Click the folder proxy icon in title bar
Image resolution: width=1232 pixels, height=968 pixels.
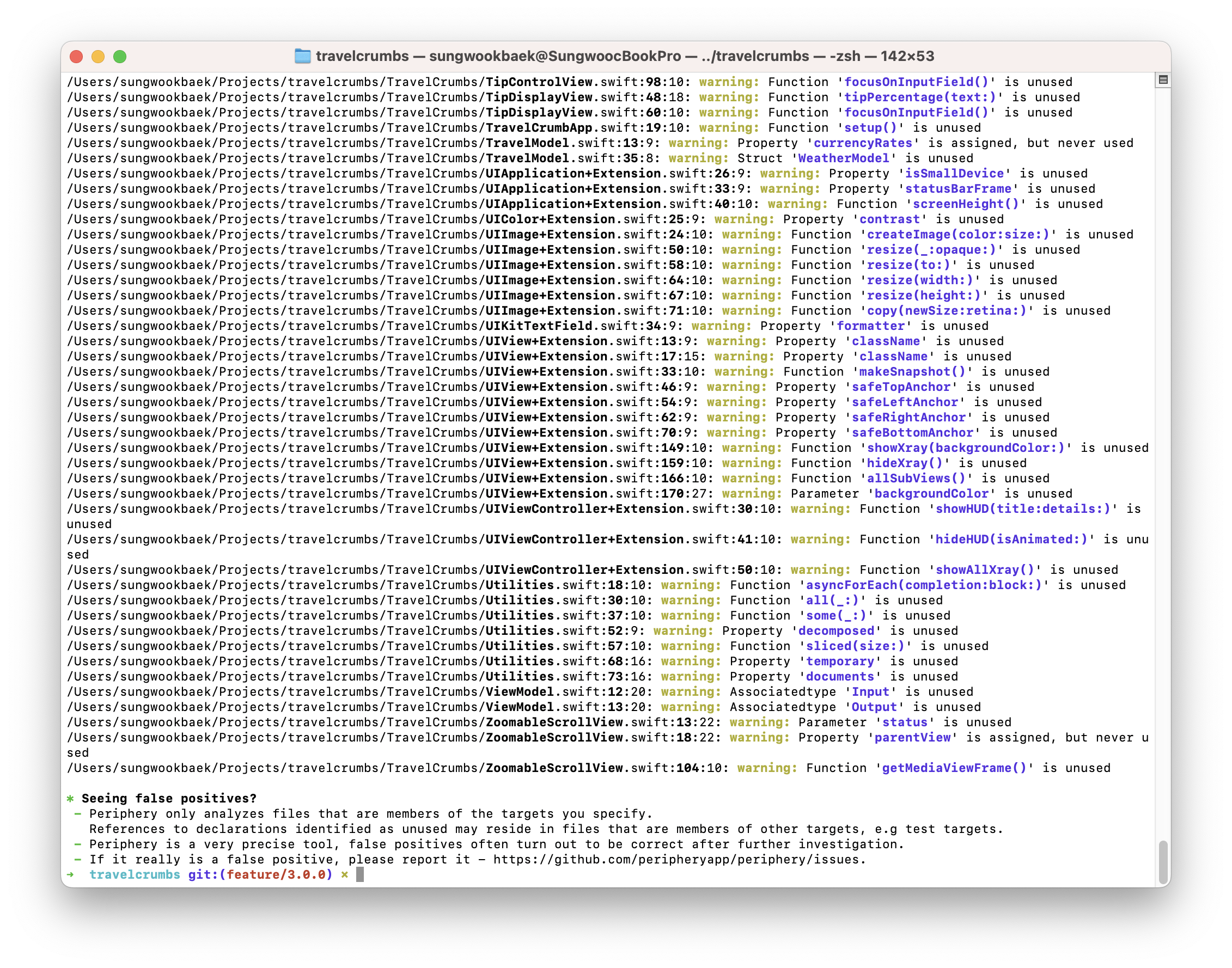pyautogui.click(x=303, y=56)
